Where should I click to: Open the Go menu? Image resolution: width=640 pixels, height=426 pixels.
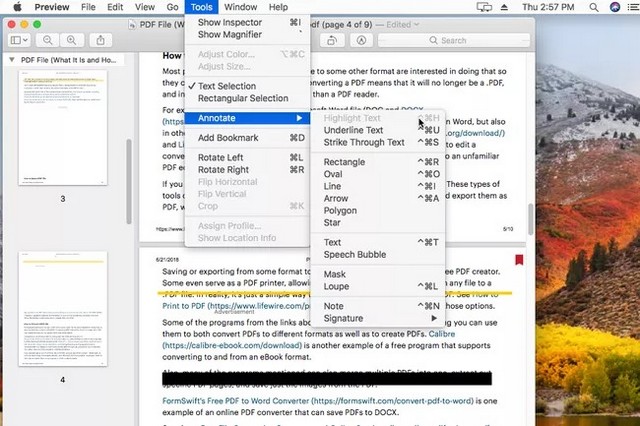[172, 7]
